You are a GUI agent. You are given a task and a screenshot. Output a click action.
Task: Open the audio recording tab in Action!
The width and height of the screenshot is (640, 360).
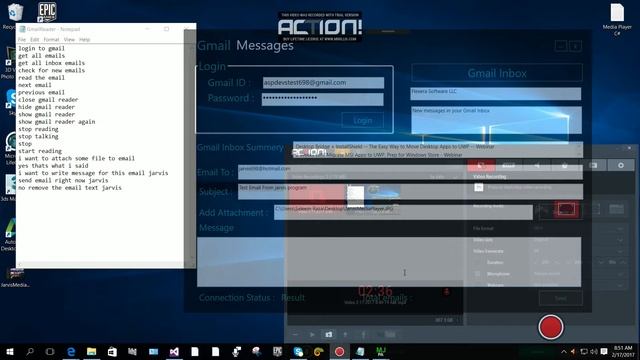pyautogui.click(x=537, y=165)
